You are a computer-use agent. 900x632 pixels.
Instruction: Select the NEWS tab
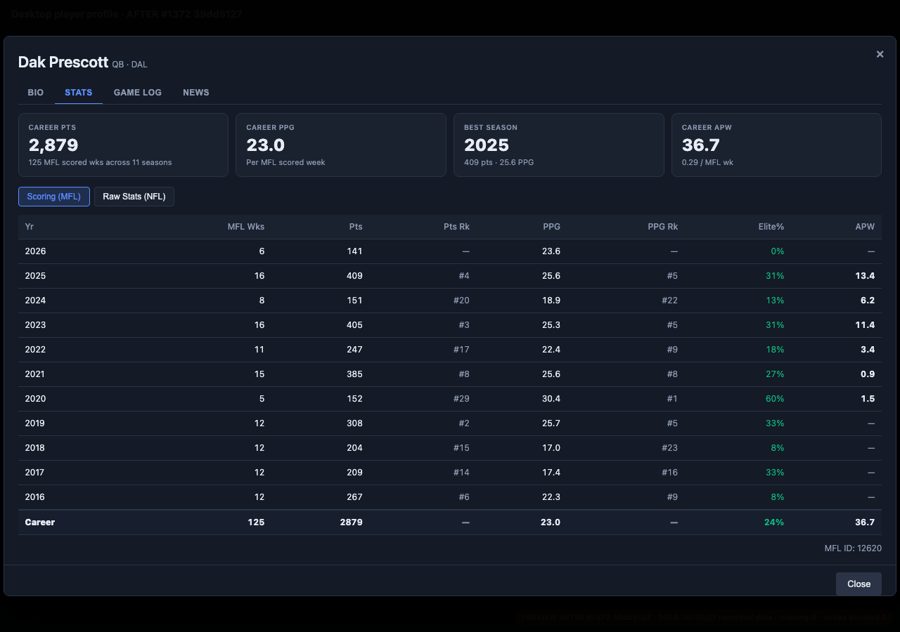196,92
